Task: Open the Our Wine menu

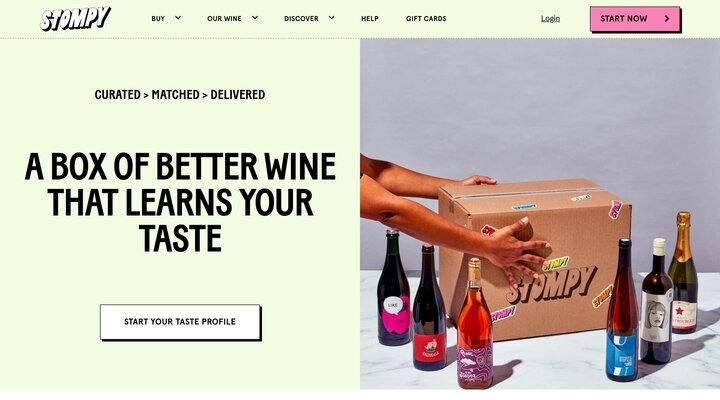Action: pos(224,19)
